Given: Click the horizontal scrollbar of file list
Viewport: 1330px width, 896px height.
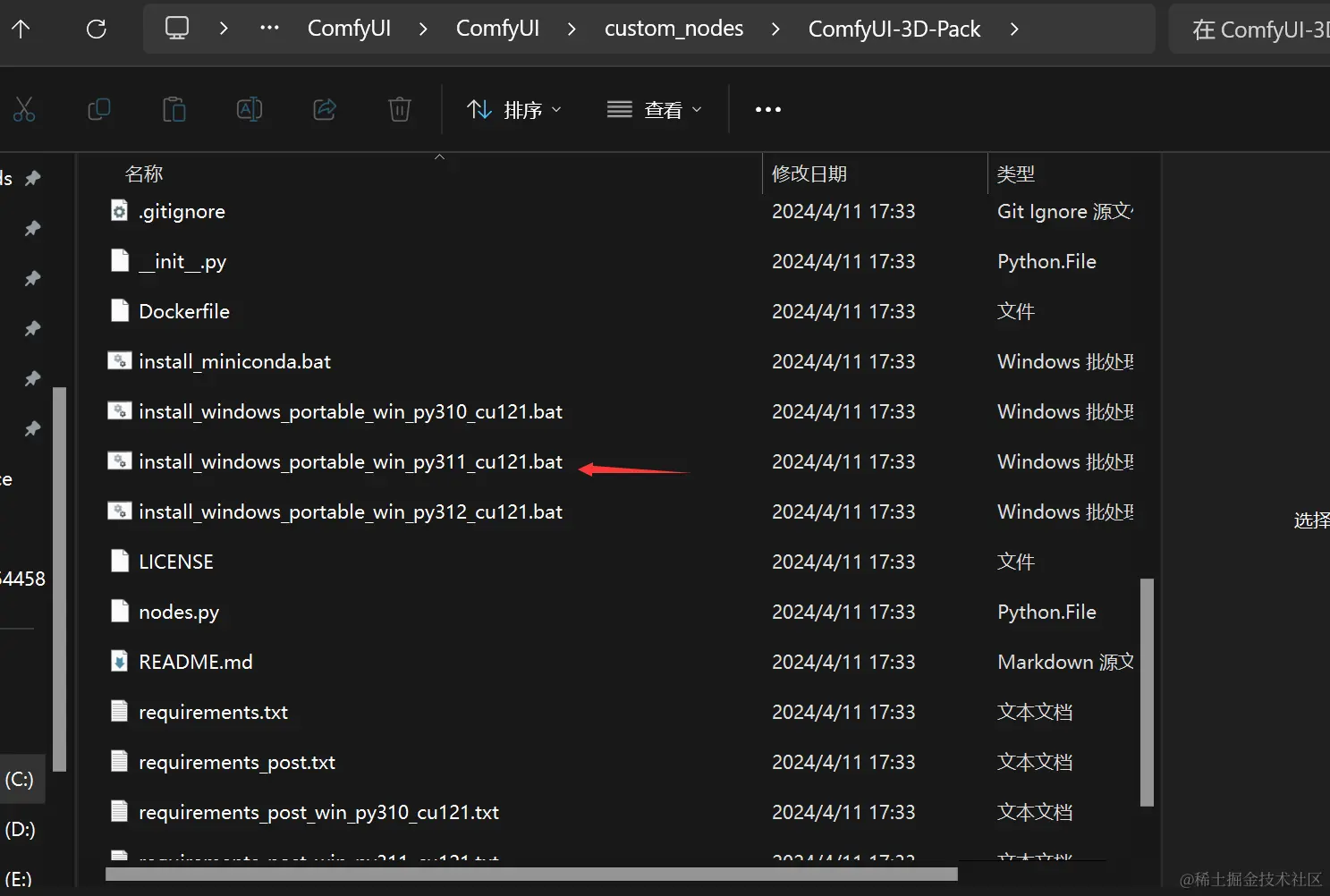Looking at the screenshot, I should pos(531,874).
